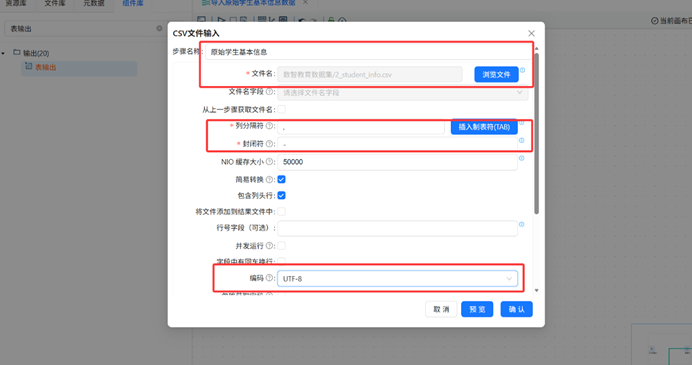Open help icon beside 编码 label
This screenshot has height=365, width=692.
(269, 278)
